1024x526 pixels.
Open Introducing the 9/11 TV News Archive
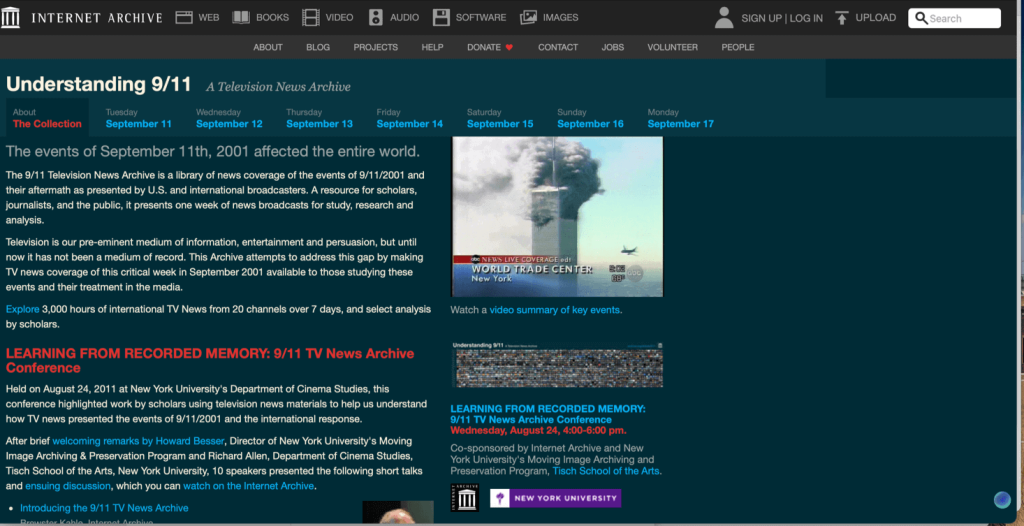tap(104, 508)
